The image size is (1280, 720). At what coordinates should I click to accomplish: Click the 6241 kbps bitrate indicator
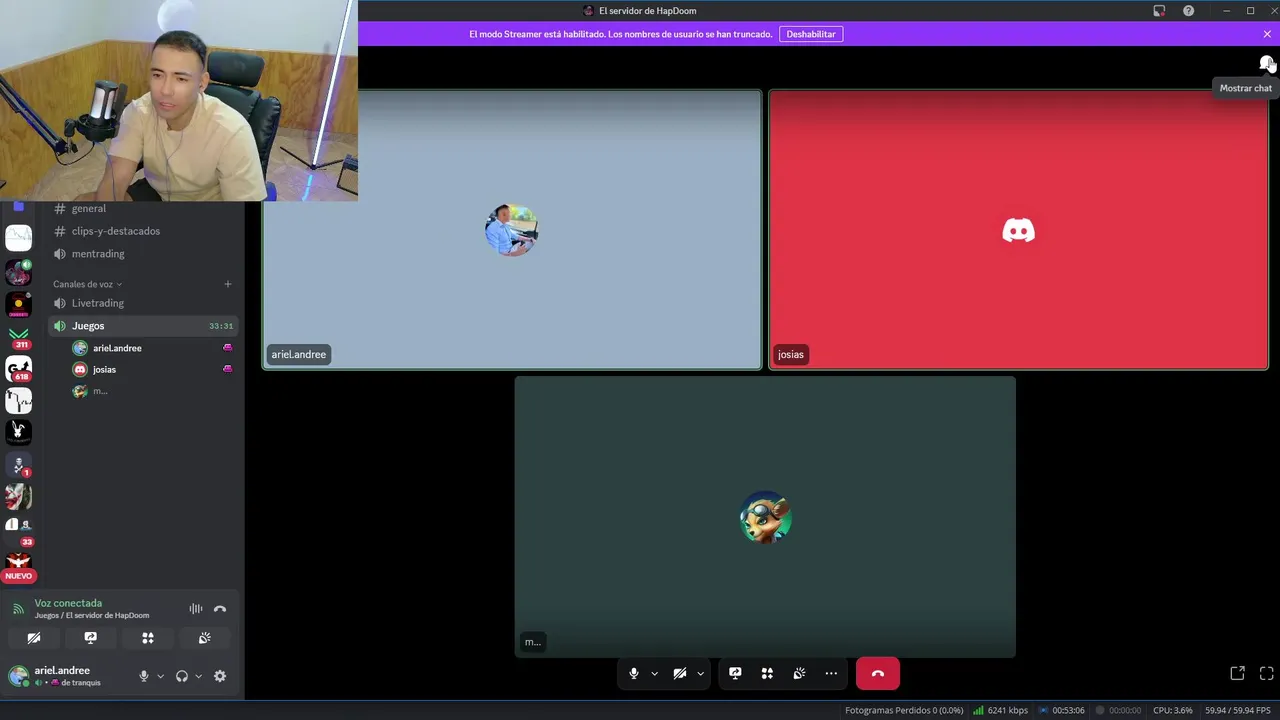[x=1000, y=710]
